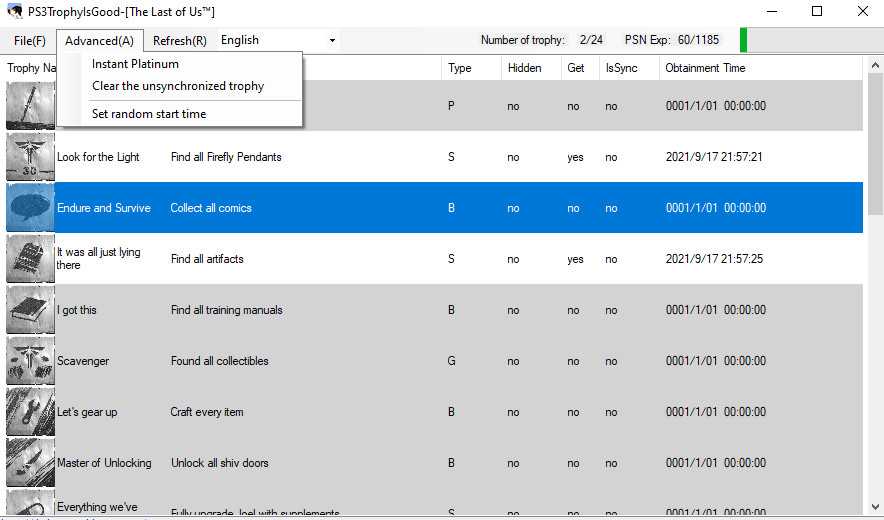The width and height of the screenshot is (884, 520).
Task: Click the green PSN Exp progress bar
Action: [743, 40]
